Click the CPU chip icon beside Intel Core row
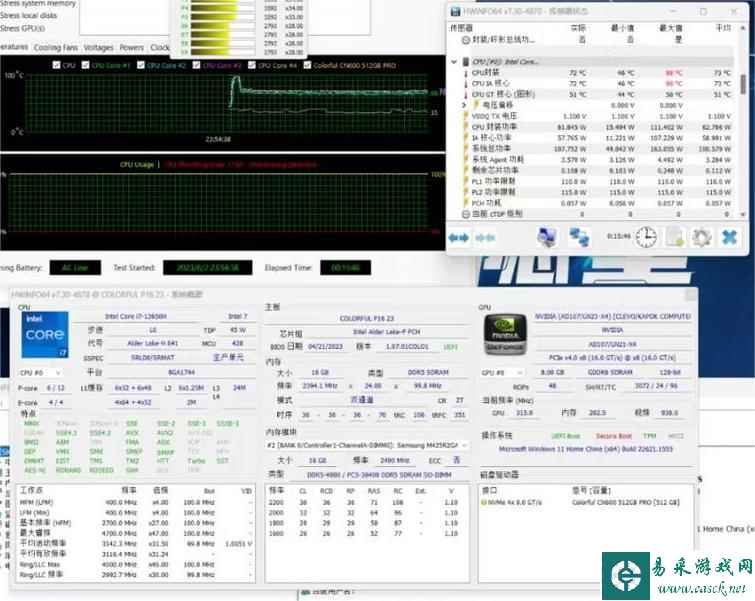Screen dimensions: 755x601 (x=466, y=61)
